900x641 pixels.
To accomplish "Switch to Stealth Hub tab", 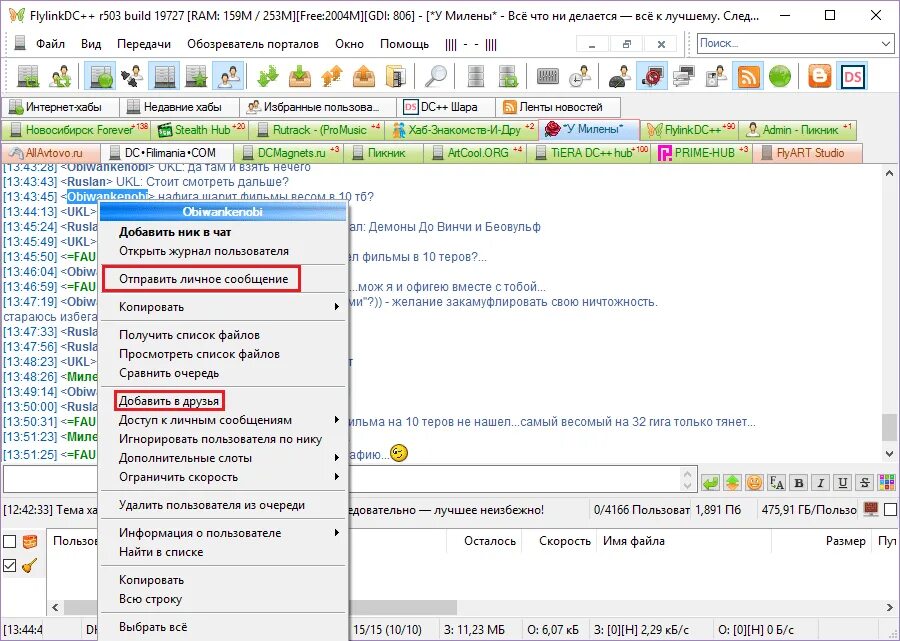I will tap(200, 130).
